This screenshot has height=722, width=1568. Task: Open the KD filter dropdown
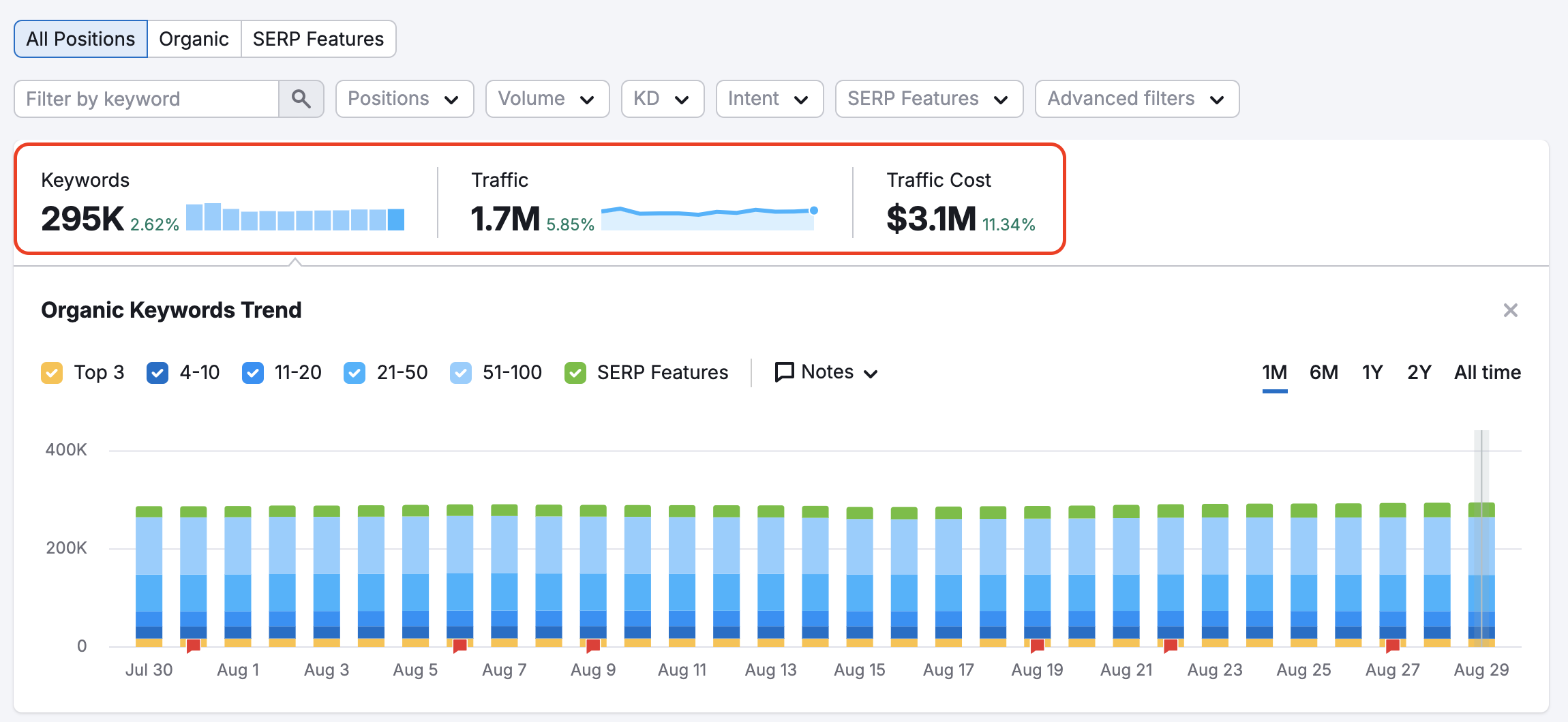point(662,99)
